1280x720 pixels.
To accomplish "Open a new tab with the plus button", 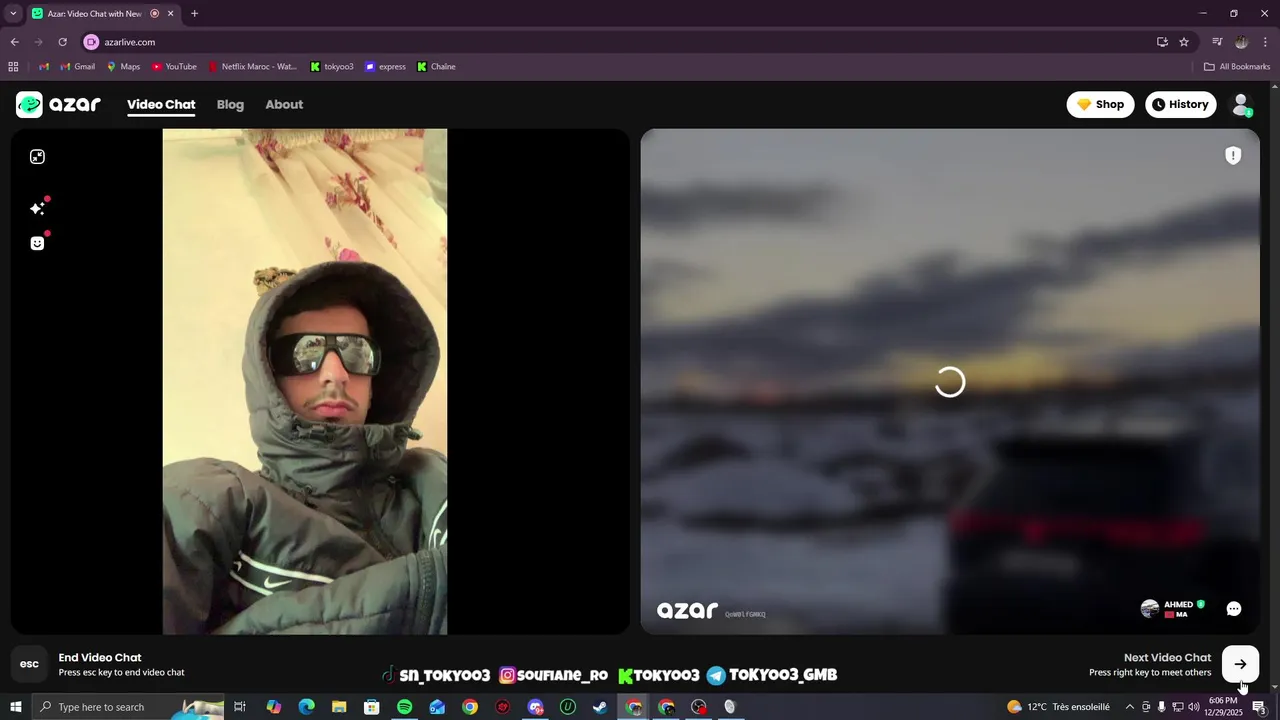I will pyautogui.click(x=194, y=14).
